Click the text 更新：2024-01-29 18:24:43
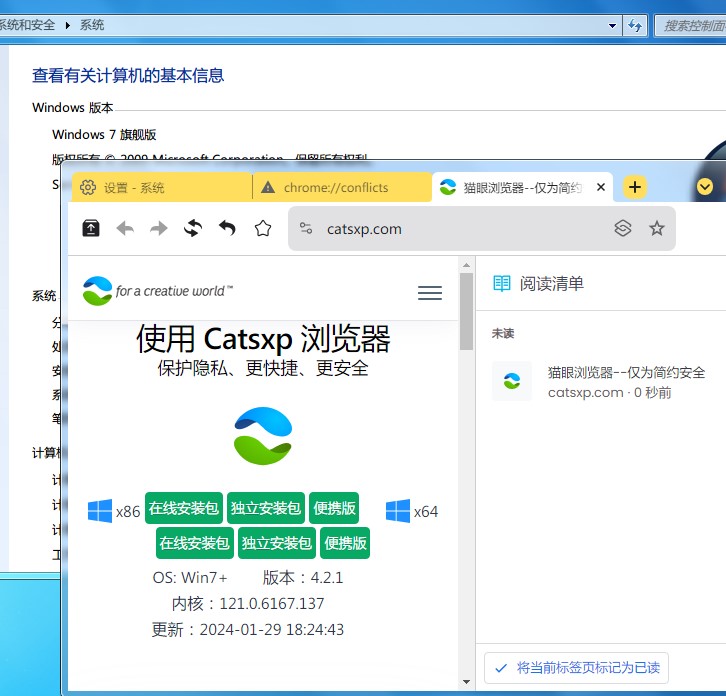Screen dimensions: 726x696 248,629
